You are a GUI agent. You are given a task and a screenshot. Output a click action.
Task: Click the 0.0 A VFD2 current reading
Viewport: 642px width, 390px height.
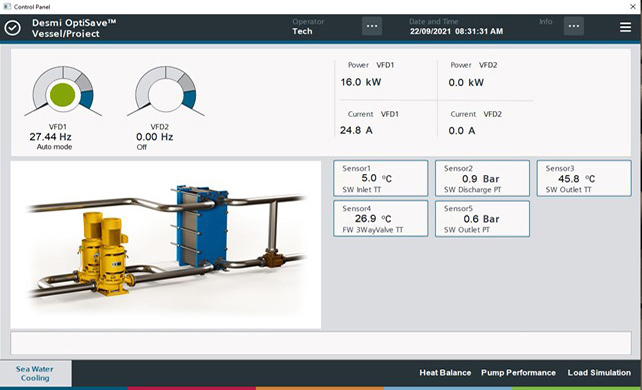tap(462, 131)
